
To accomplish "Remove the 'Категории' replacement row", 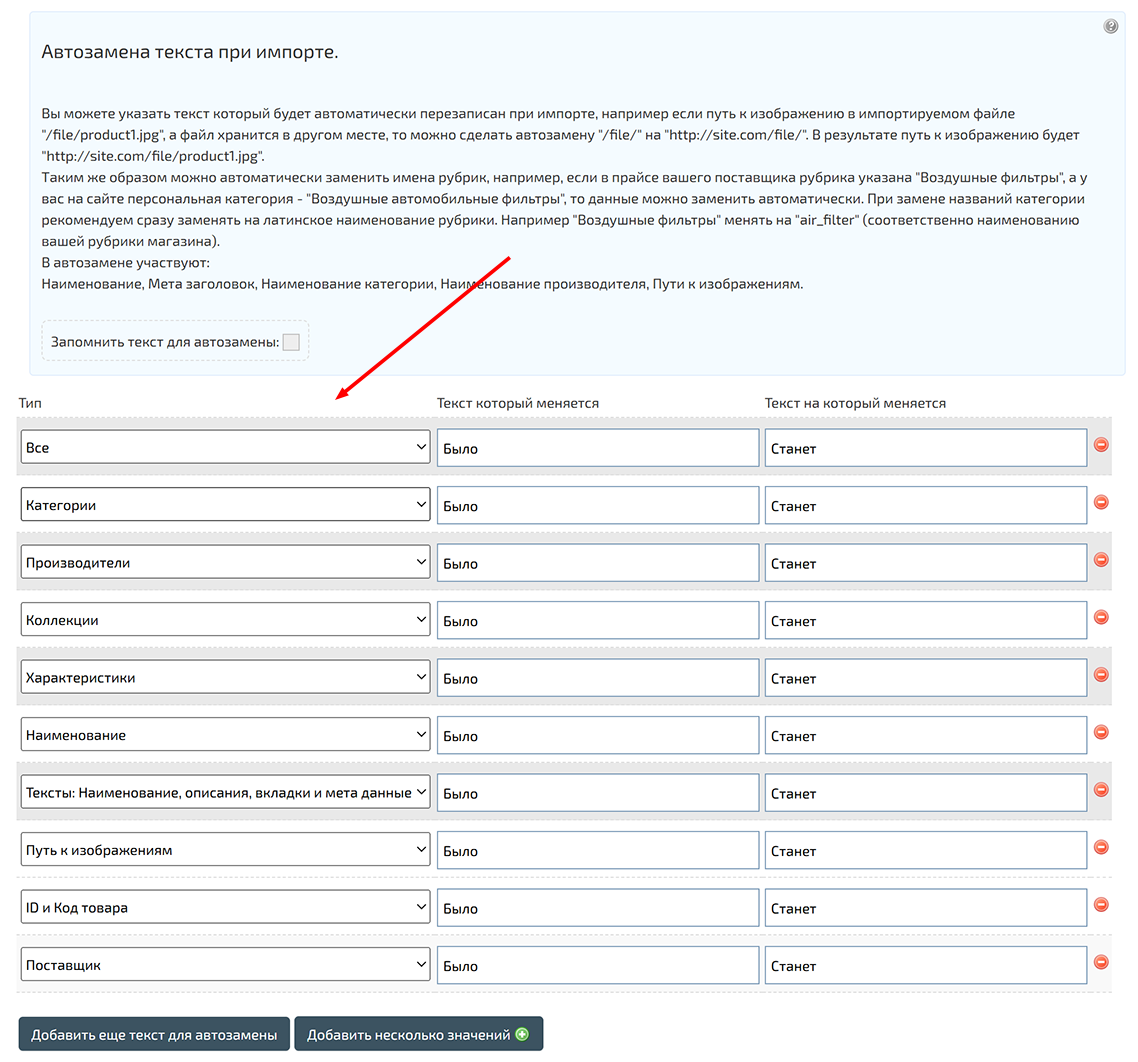I will pyautogui.click(x=1100, y=505).
